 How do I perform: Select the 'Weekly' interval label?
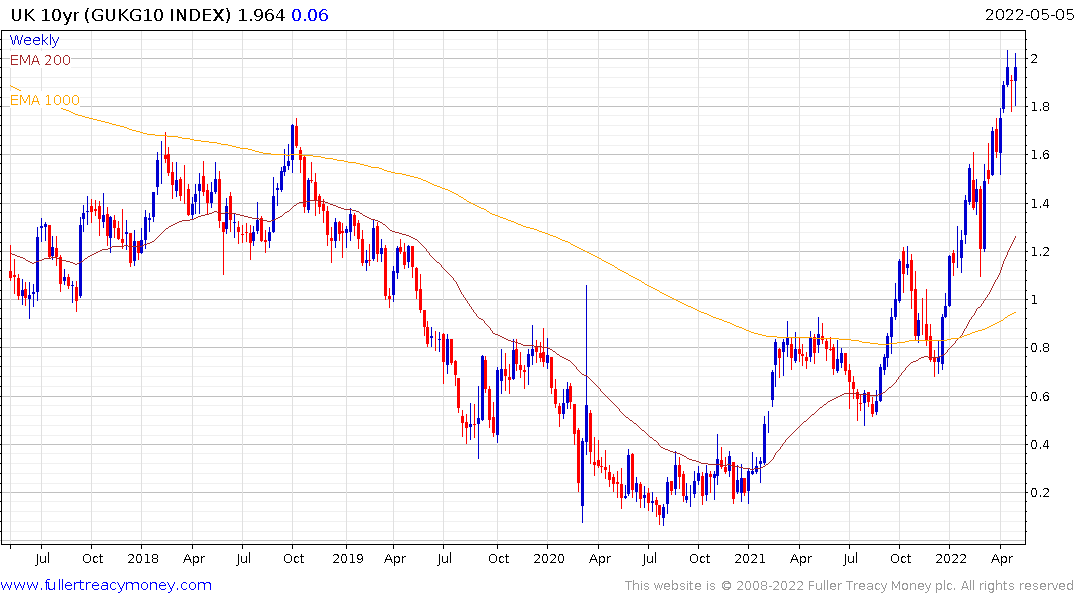(x=34, y=40)
